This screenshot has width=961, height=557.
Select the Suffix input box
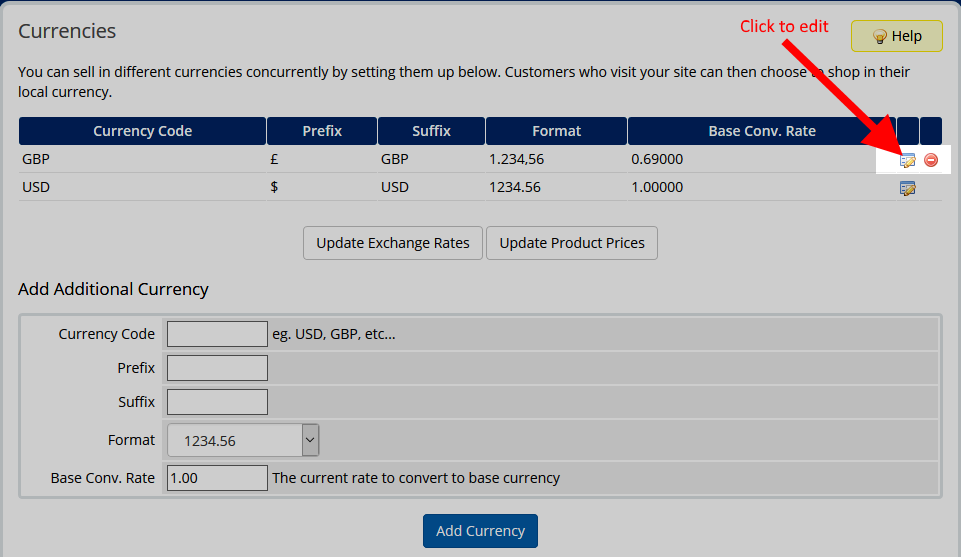pos(217,402)
